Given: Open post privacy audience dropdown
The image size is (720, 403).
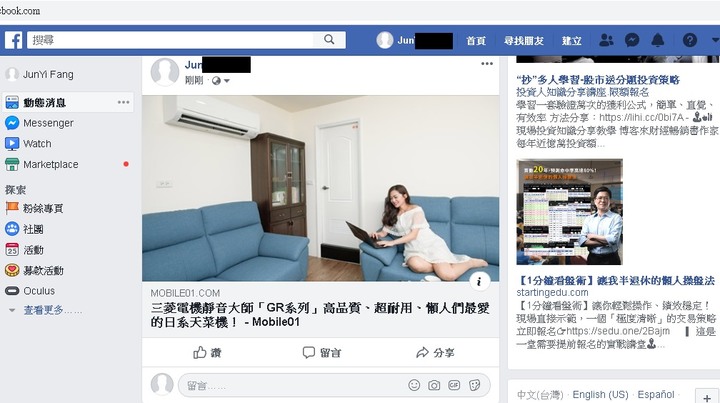Looking at the screenshot, I should tap(220, 81).
